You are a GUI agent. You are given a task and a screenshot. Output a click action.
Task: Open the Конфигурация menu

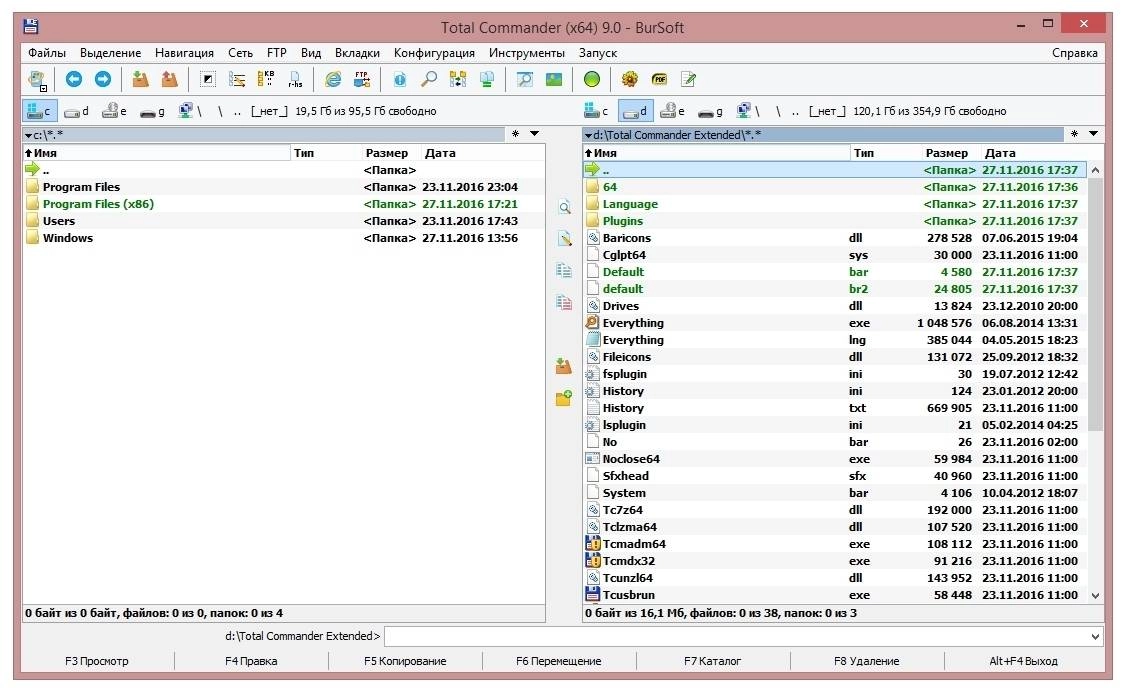[x=434, y=53]
